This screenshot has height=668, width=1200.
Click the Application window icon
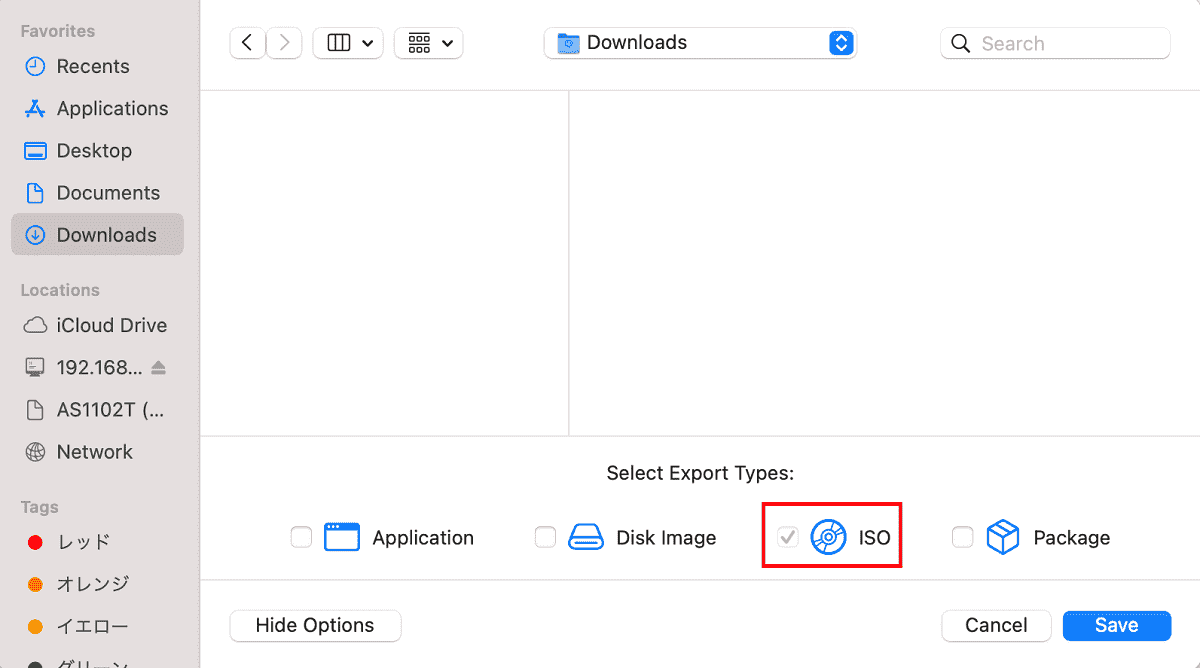coord(341,538)
